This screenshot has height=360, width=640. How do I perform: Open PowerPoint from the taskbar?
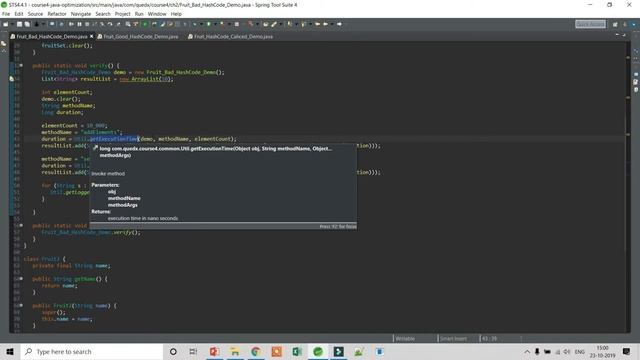(214, 351)
